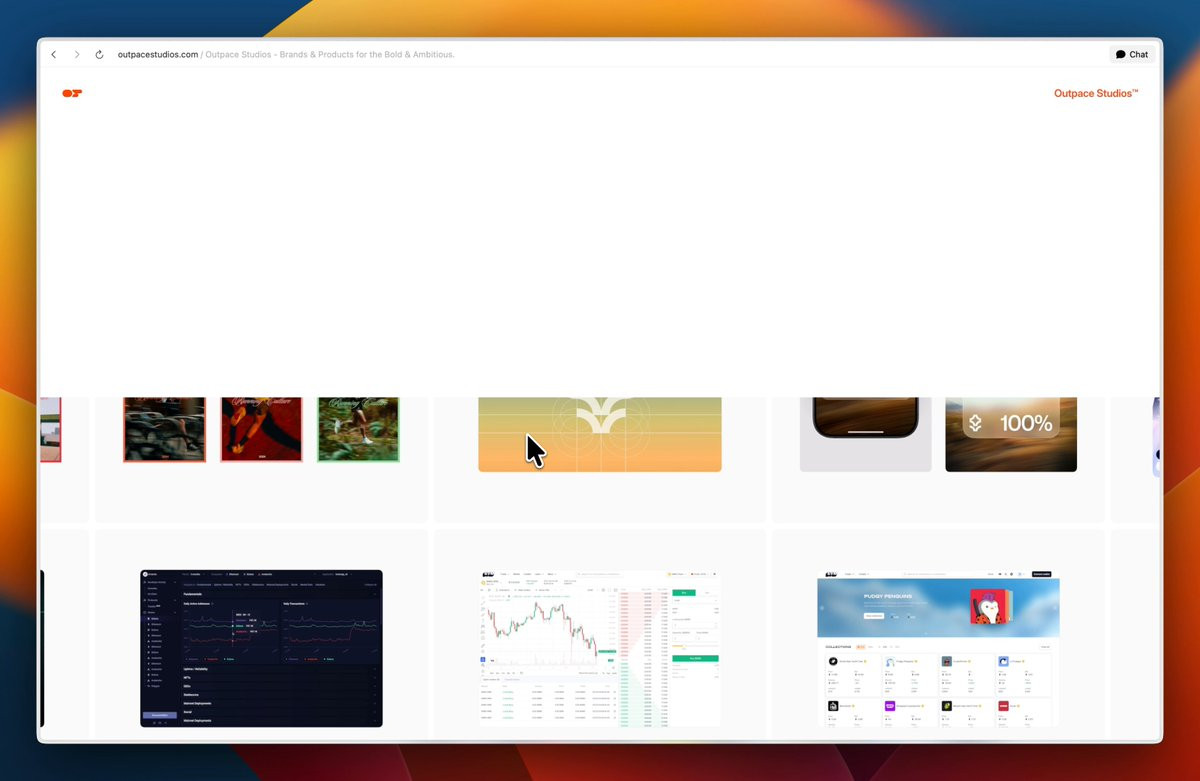1200x781 pixels.
Task: Open the Chat button
Action: pos(1132,55)
